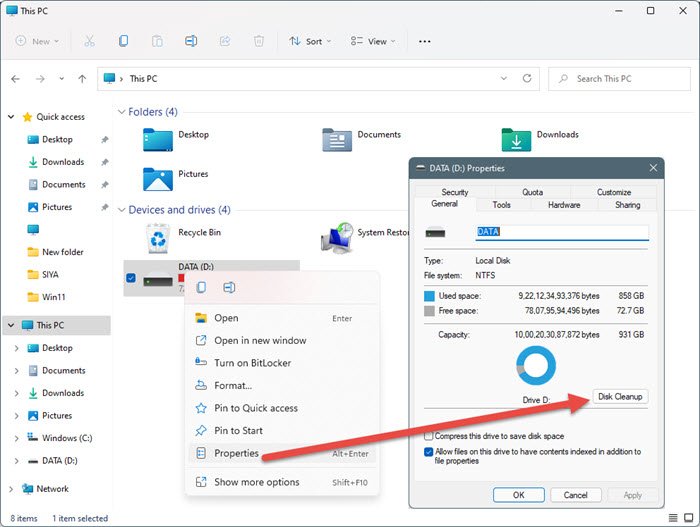
Task: Uncheck the DATA (D:) drive selection checkbox
Action: (x=132, y=278)
